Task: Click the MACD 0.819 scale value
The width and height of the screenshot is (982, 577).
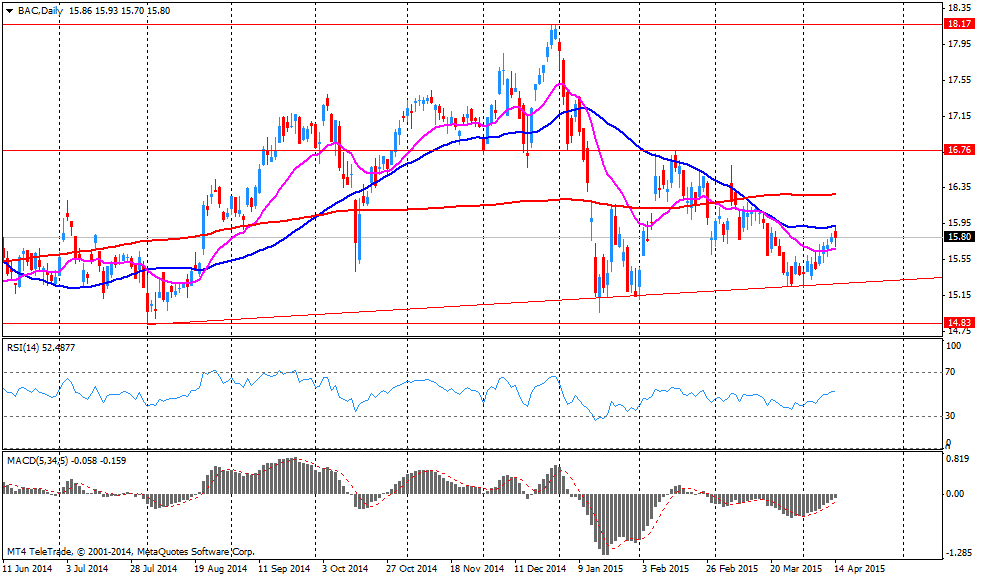Action: click(x=956, y=459)
